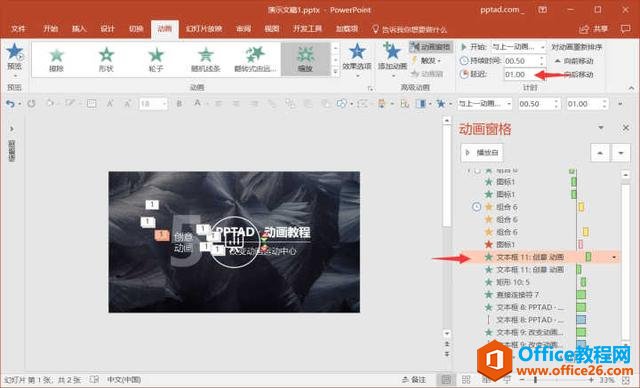Image resolution: width=640 pixels, height=388 pixels.
Task: Click the 播放自 play from button
Action: click(x=482, y=153)
